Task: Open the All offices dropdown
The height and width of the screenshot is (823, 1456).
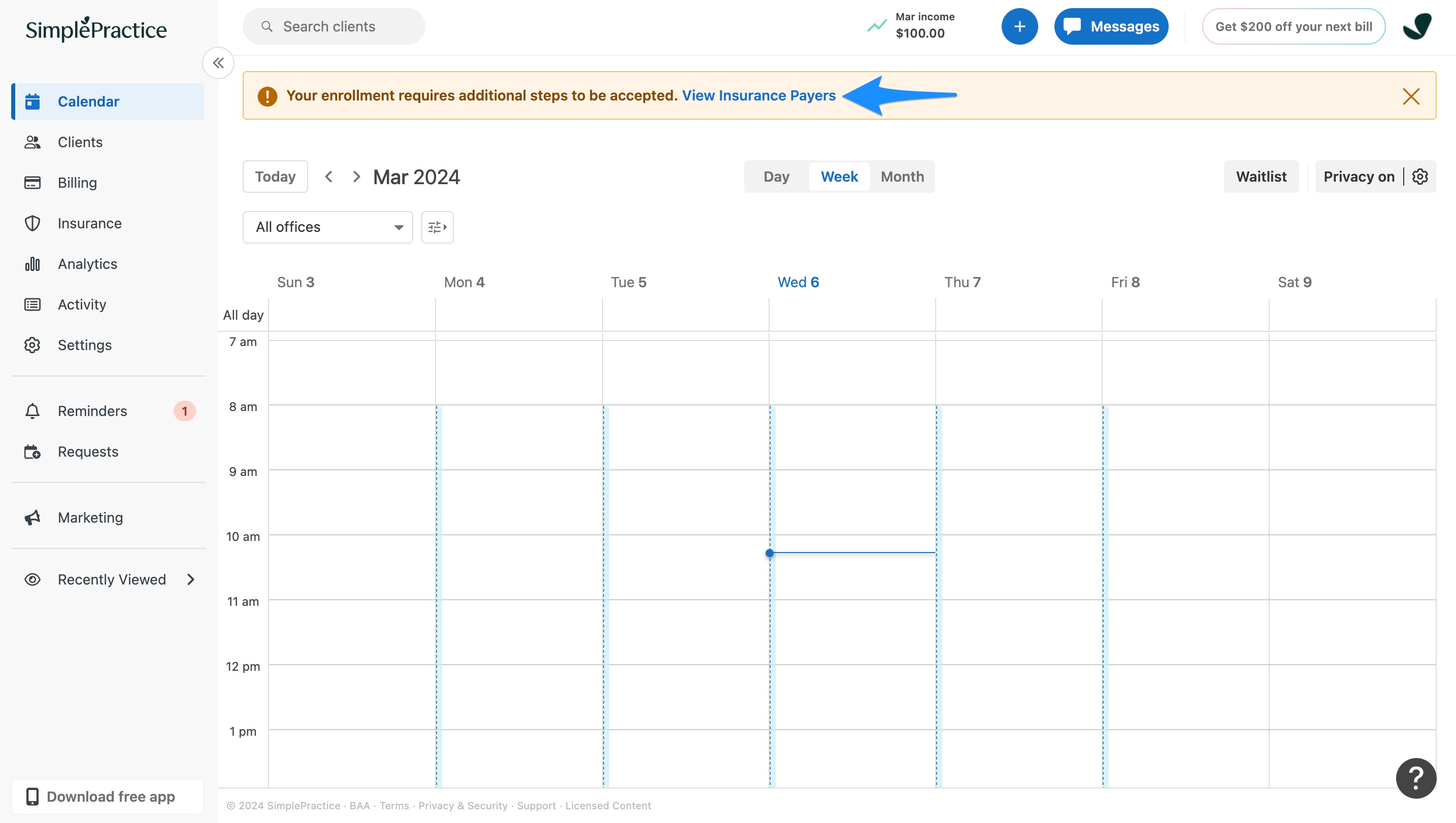Action: point(327,227)
